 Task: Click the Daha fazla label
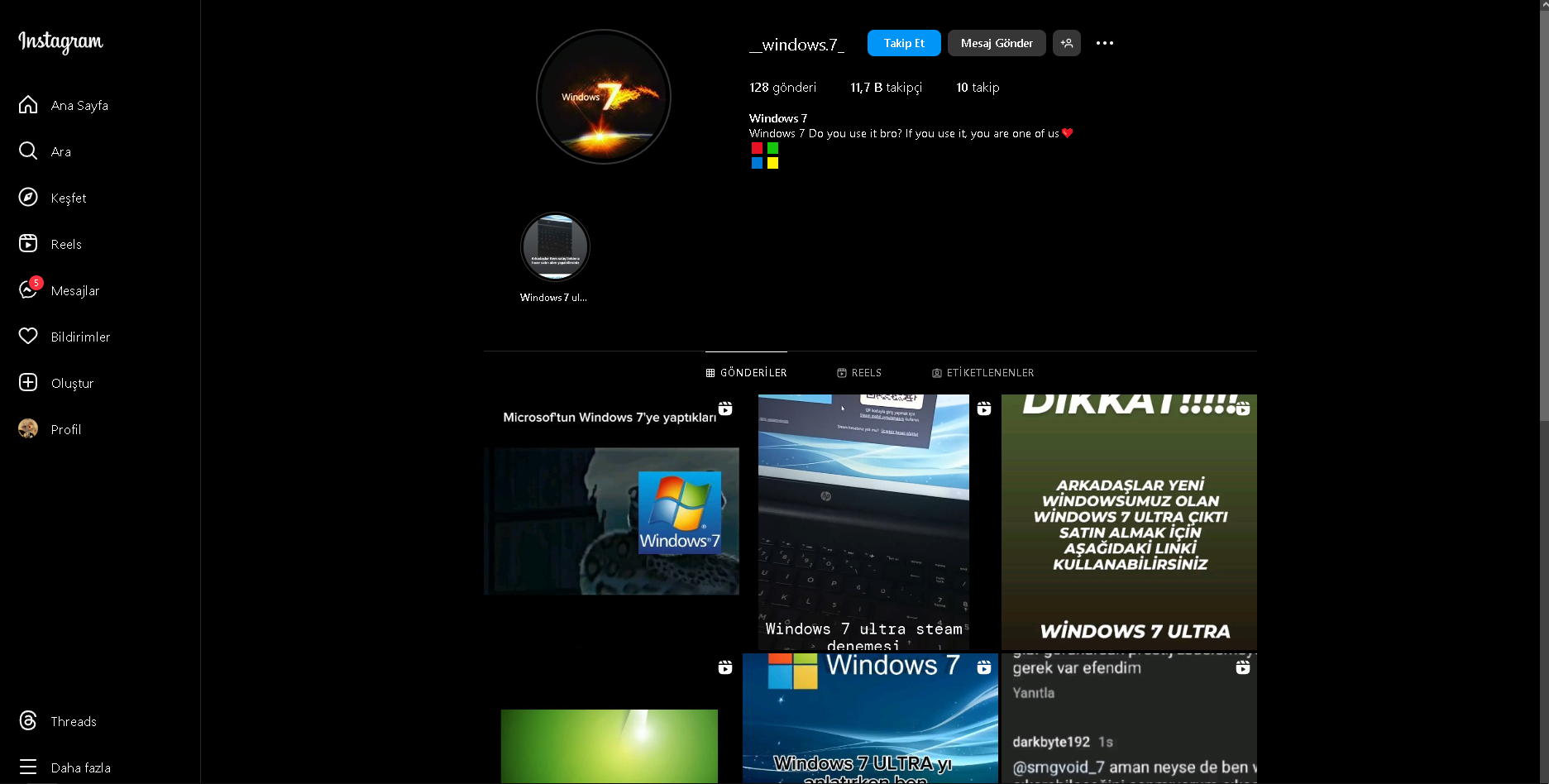(x=81, y=768)
